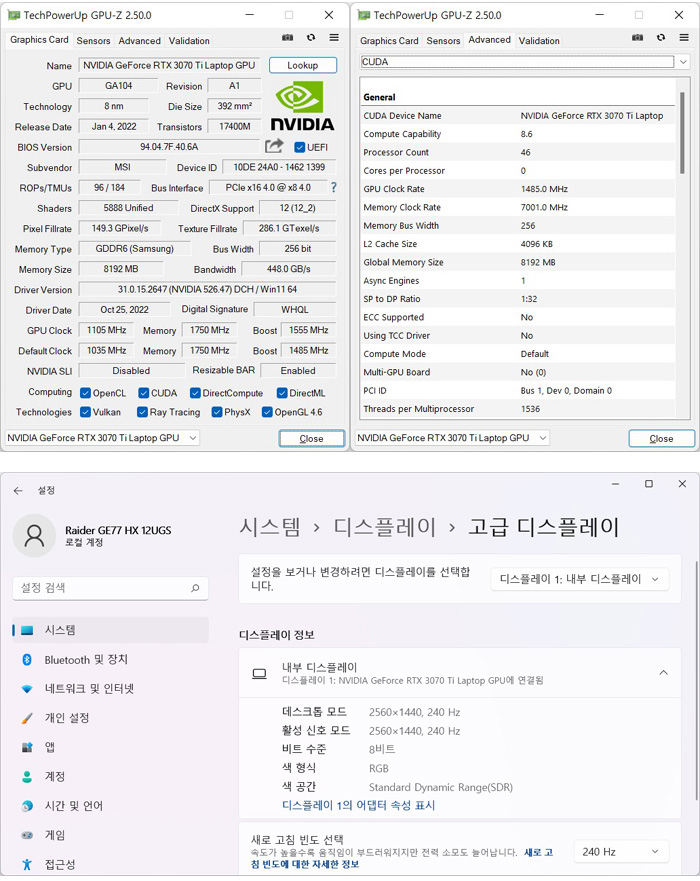Select Graphics Card tab in left GPU-Z window
Image resolution: width=700 pixels, height=881 pixels.
(x=39, y=40)
